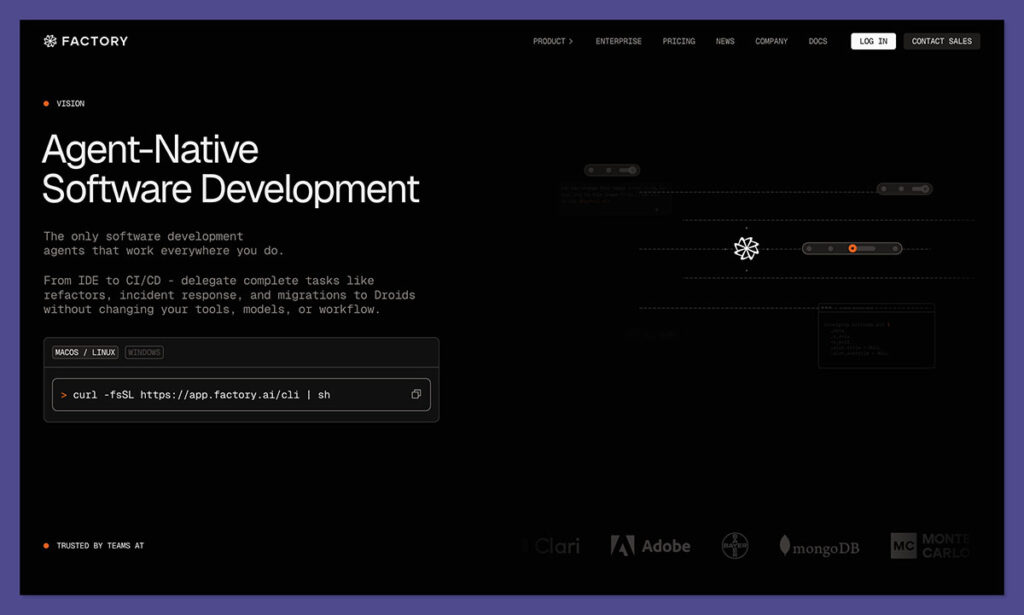Image resolution: width=1024 pixels, height=615 pixels.
Task: Click the curl install command text
Action: [200, 394]
